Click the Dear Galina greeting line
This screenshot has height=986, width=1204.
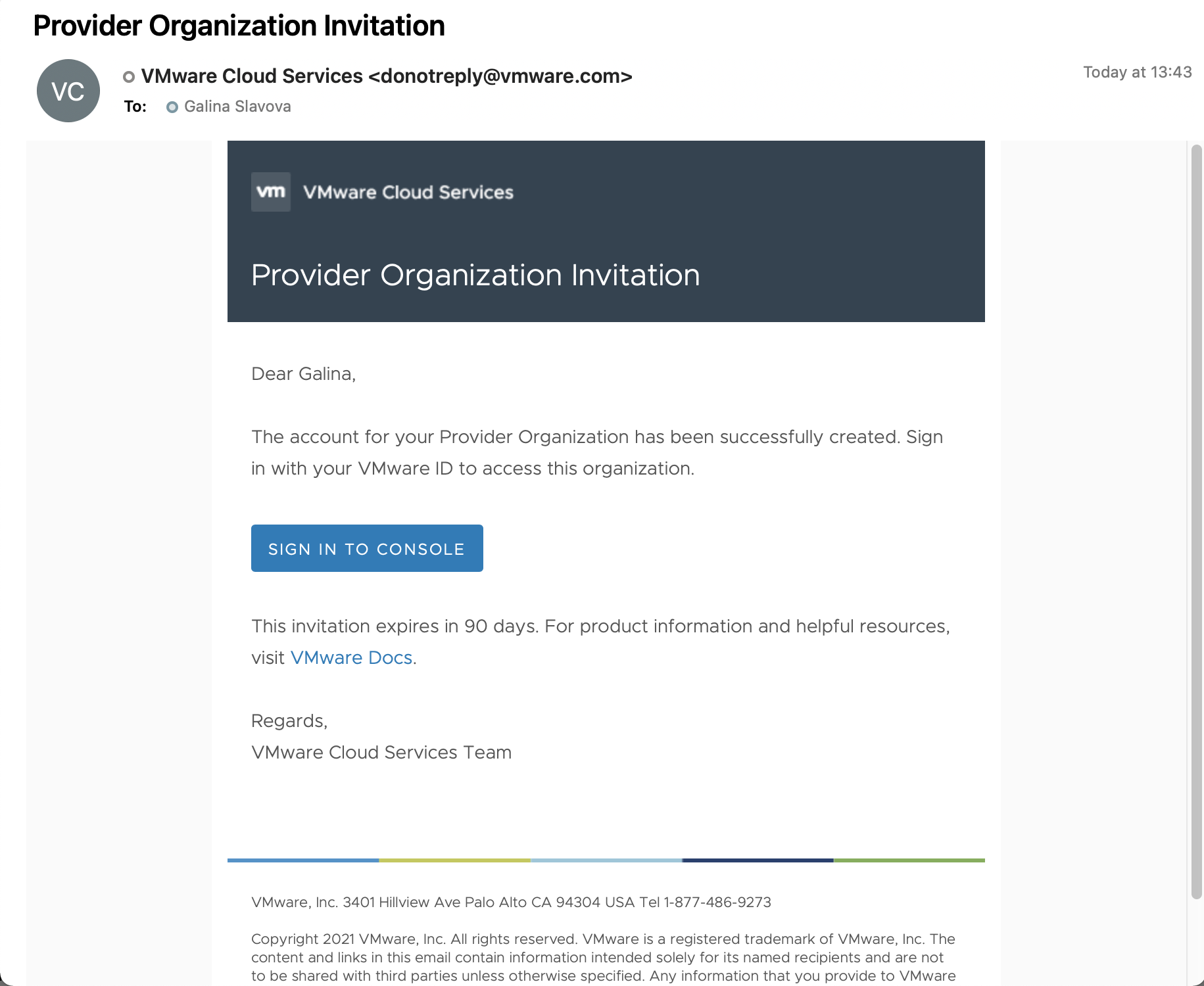[x=303, y=374]
